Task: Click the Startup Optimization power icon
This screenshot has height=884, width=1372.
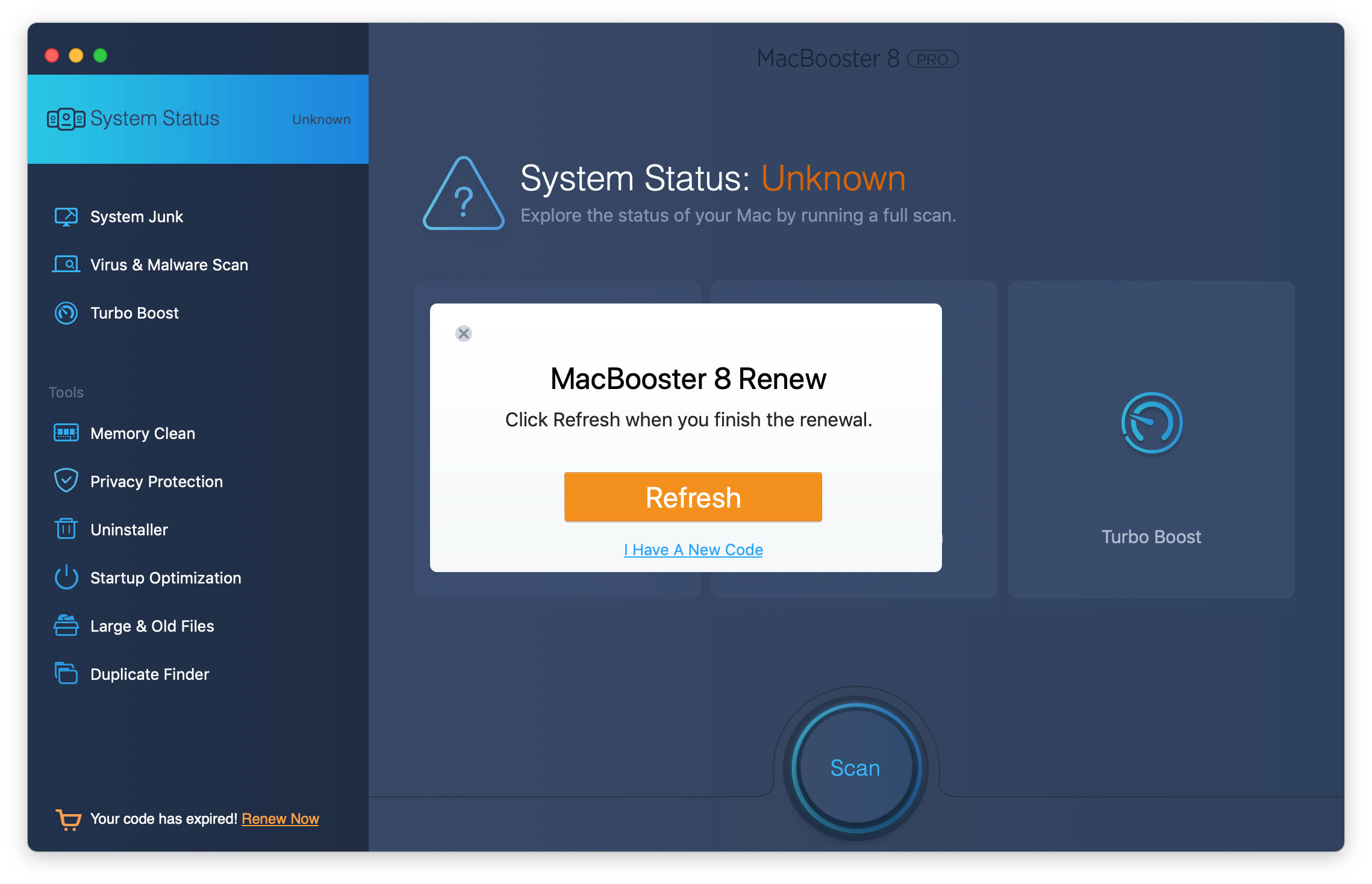Action: pos(66,577)
